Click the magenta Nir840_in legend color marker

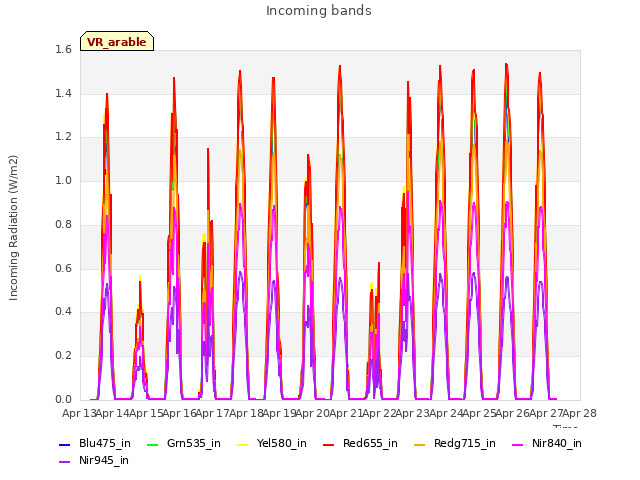(x=518, y=444)
